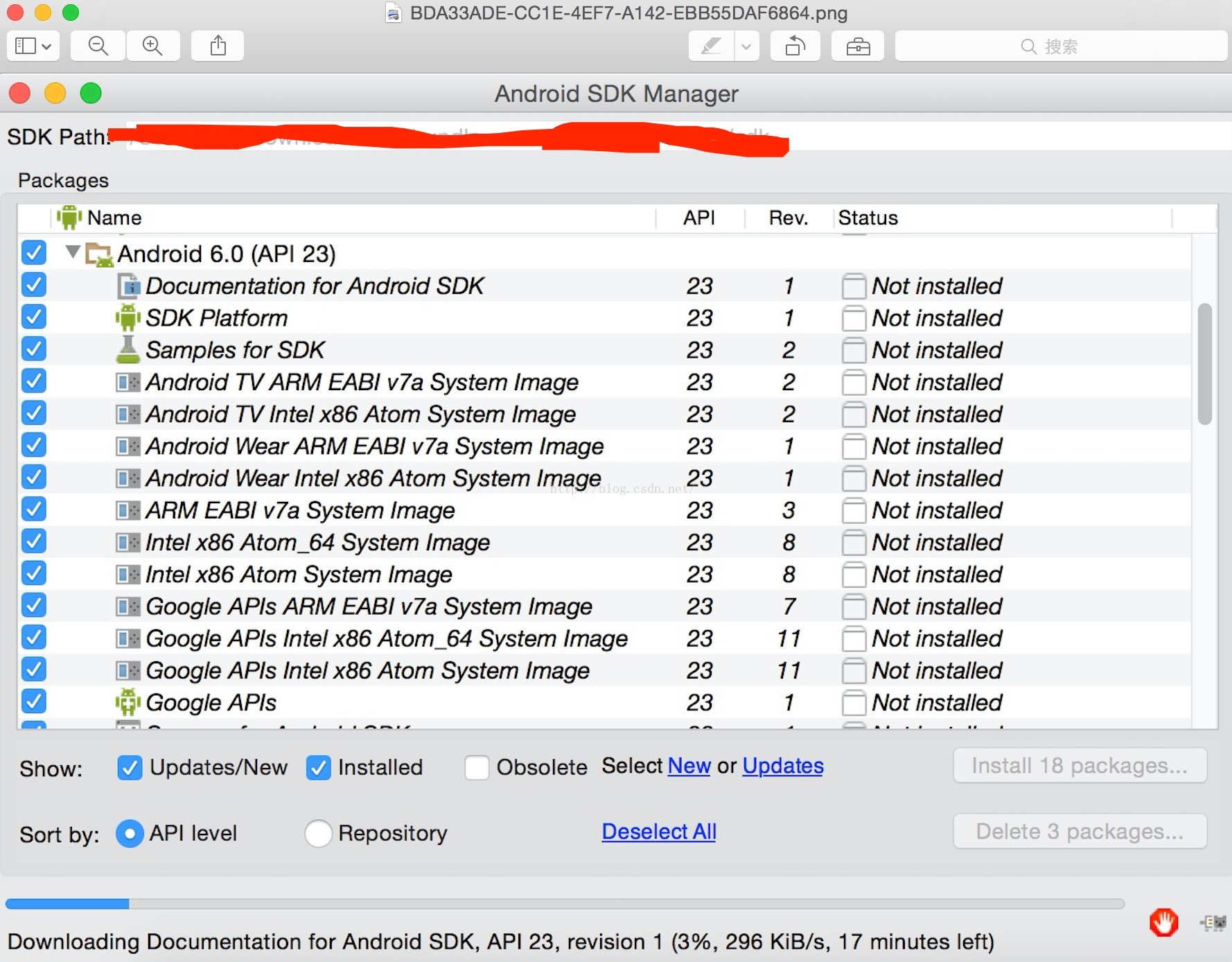The image size is (1232, 962).
Task: Uncheck Documentation for Android SDK checkbox
Action: click(34, 284)
